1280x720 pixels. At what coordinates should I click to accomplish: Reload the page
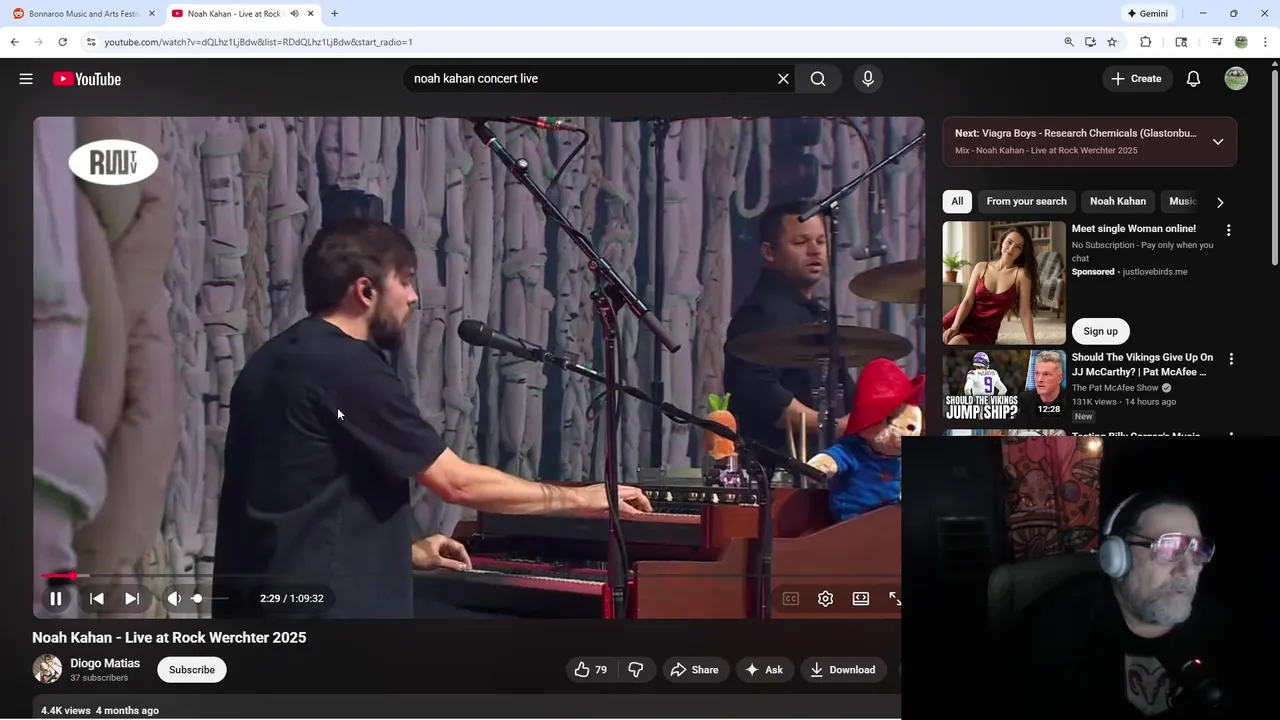pos(62,42)
